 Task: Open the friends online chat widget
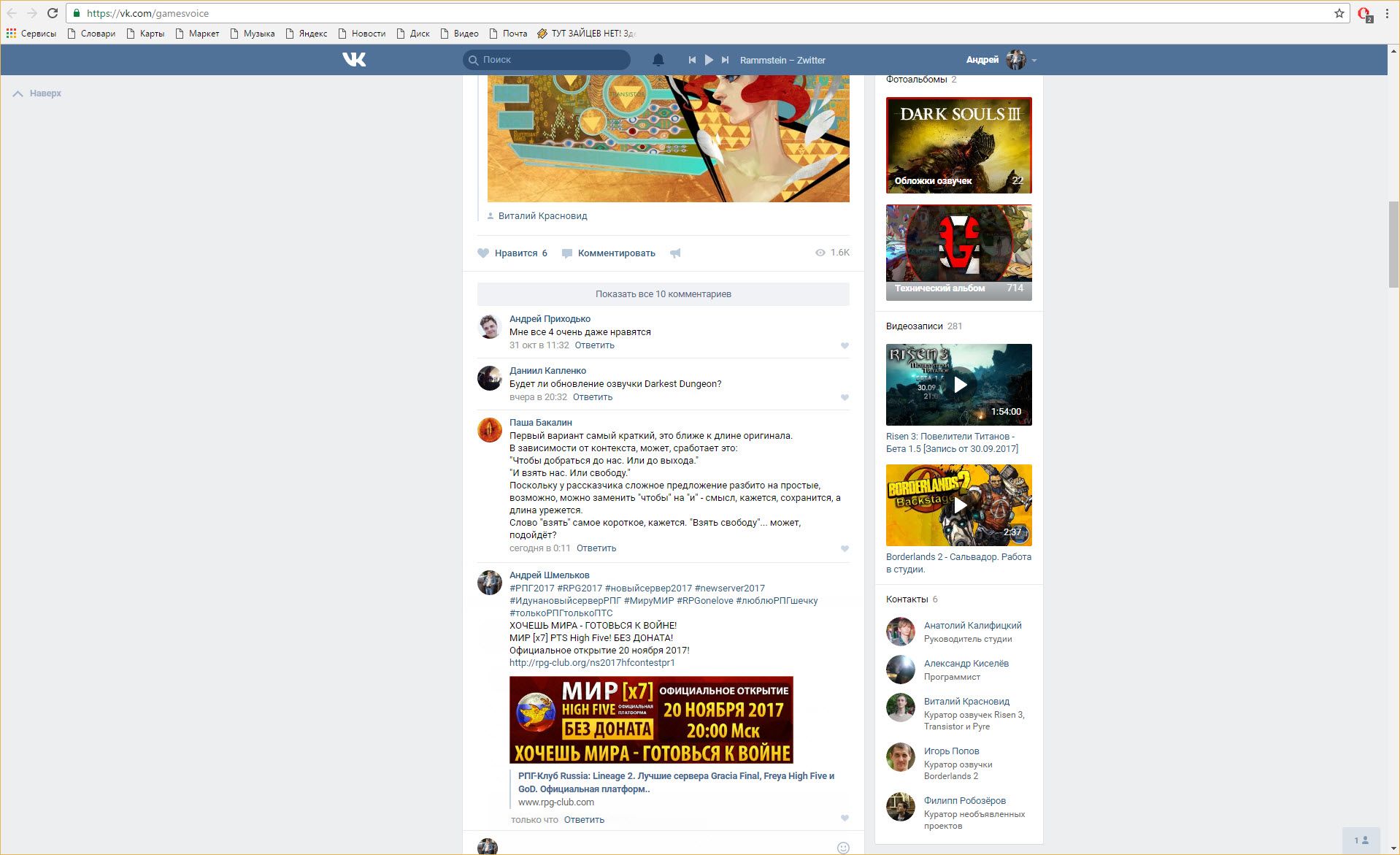pos(1361,840)
